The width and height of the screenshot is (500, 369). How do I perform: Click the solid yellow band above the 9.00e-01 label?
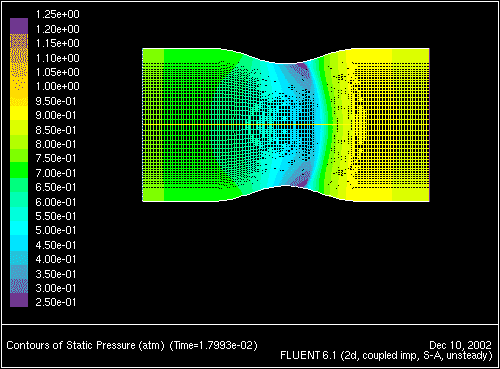[19, 113]
